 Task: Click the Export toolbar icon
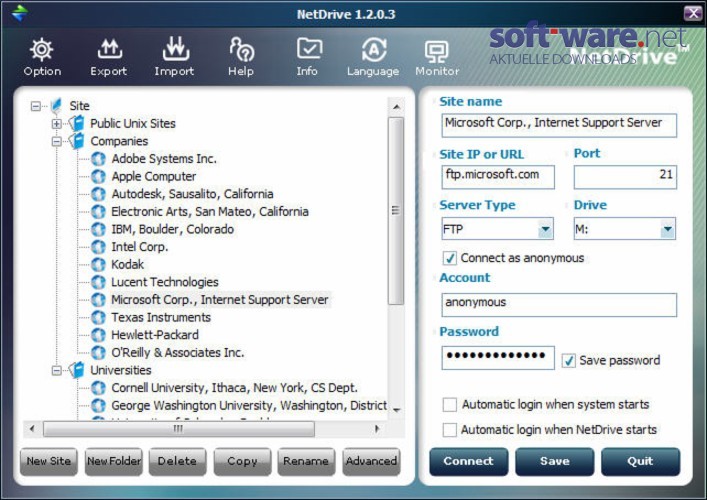(x=109, y=50)
